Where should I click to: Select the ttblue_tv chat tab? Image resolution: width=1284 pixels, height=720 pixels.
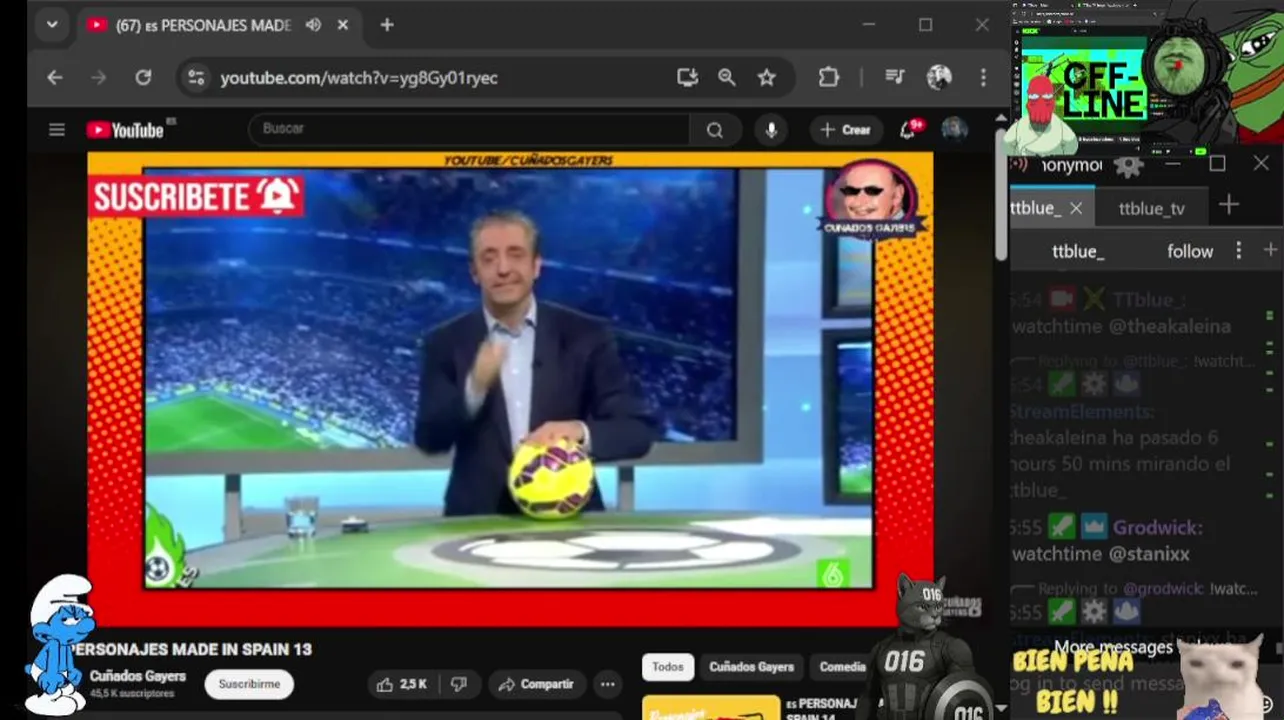[1151, 209]
